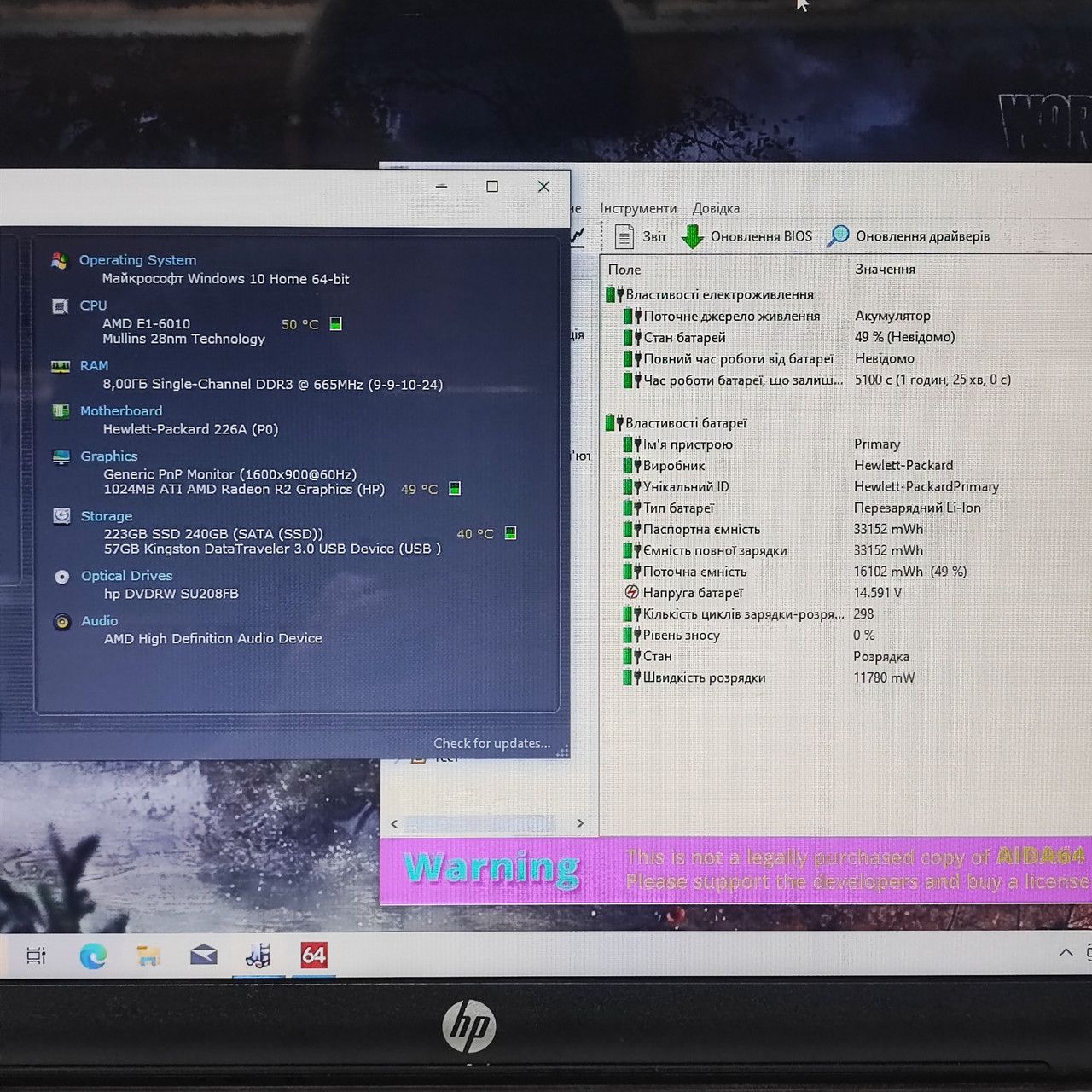This screenshot has height=1092, width=1092.
Task: Select the Ємність повної зарядки row text
Action: click(x=715, y=550)
